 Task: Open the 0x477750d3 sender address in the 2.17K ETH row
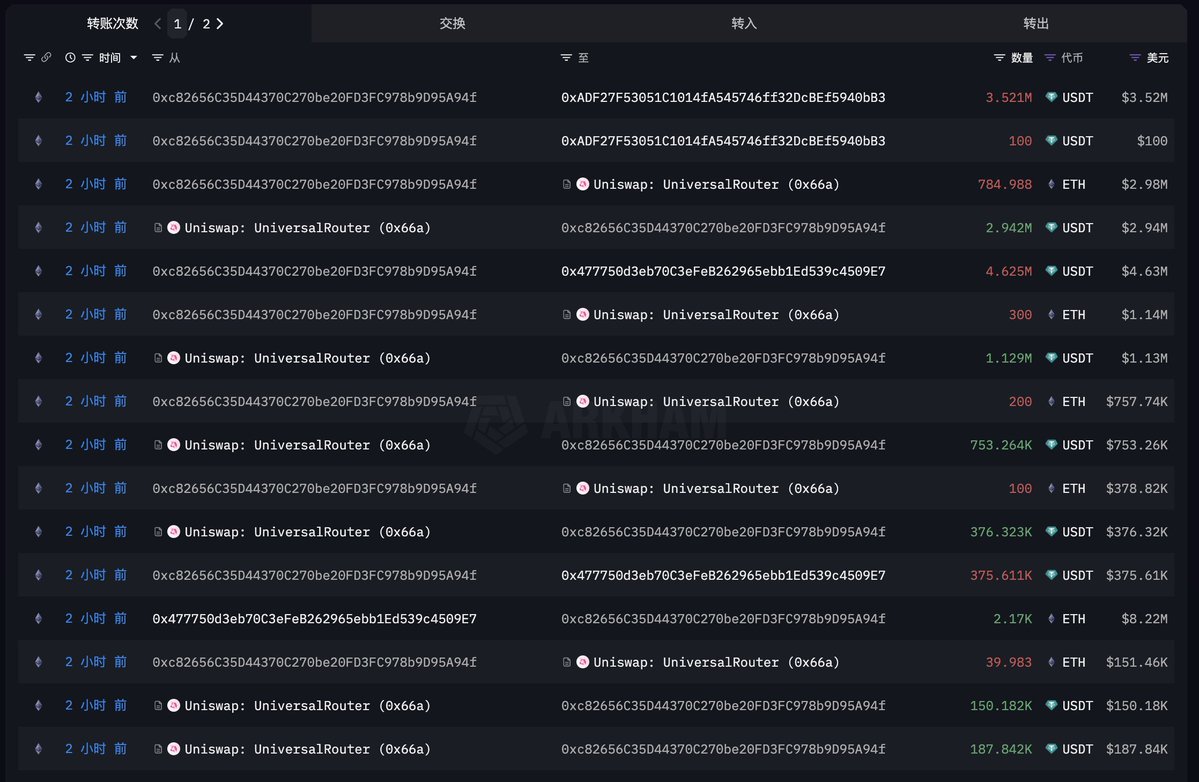[x=314, y=618]
